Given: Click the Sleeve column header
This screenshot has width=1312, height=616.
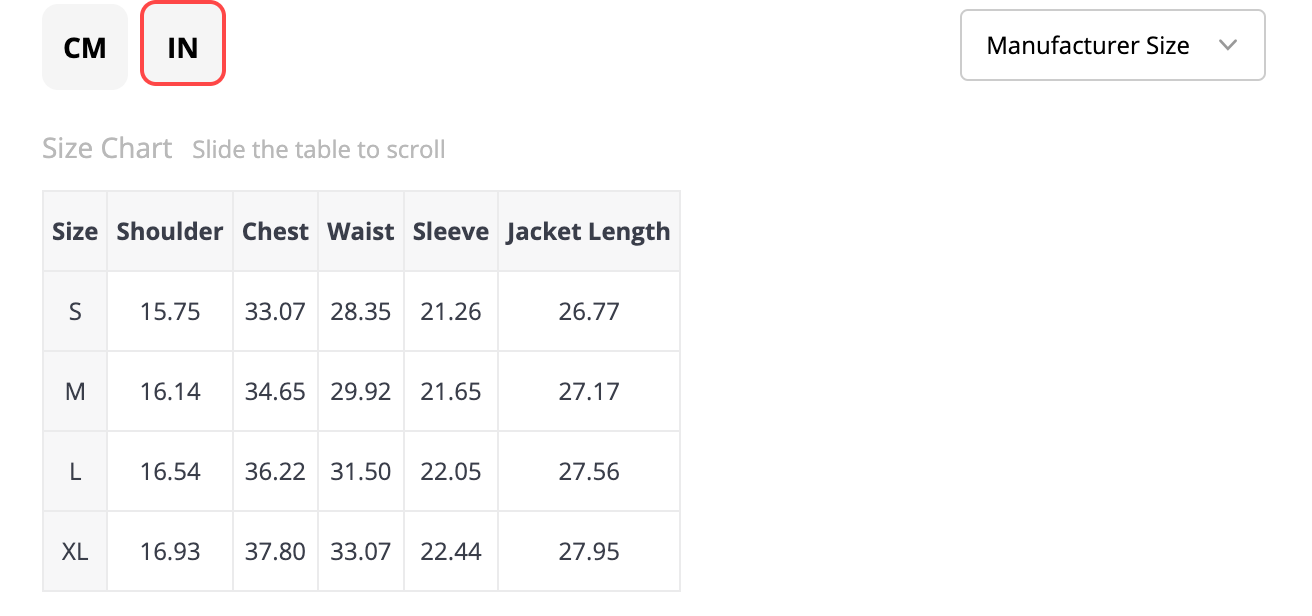Looking at the screenshot, I should (x=451, y=231).
